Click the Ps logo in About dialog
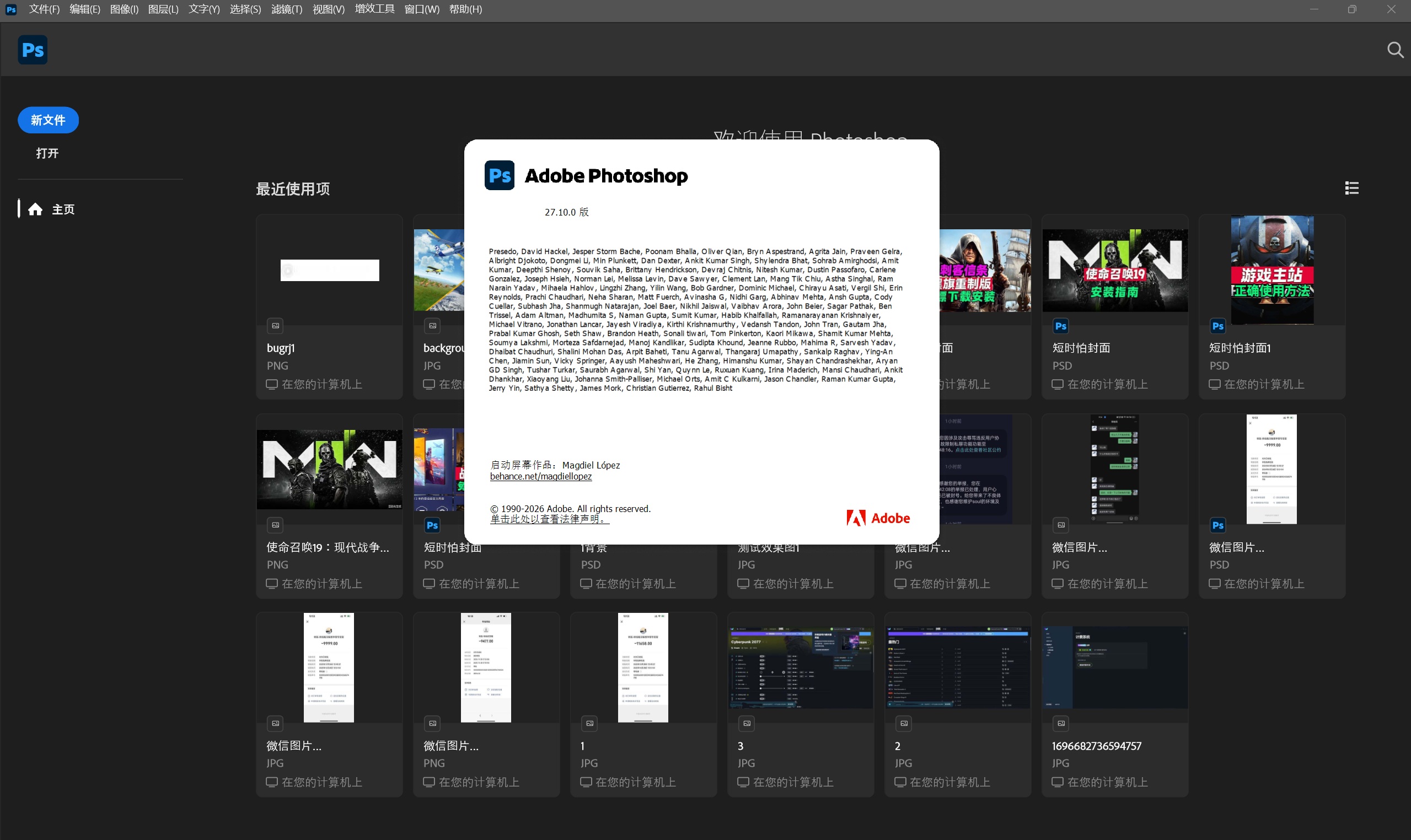This screenshot has height=840, width=1411. click(500, 175)
